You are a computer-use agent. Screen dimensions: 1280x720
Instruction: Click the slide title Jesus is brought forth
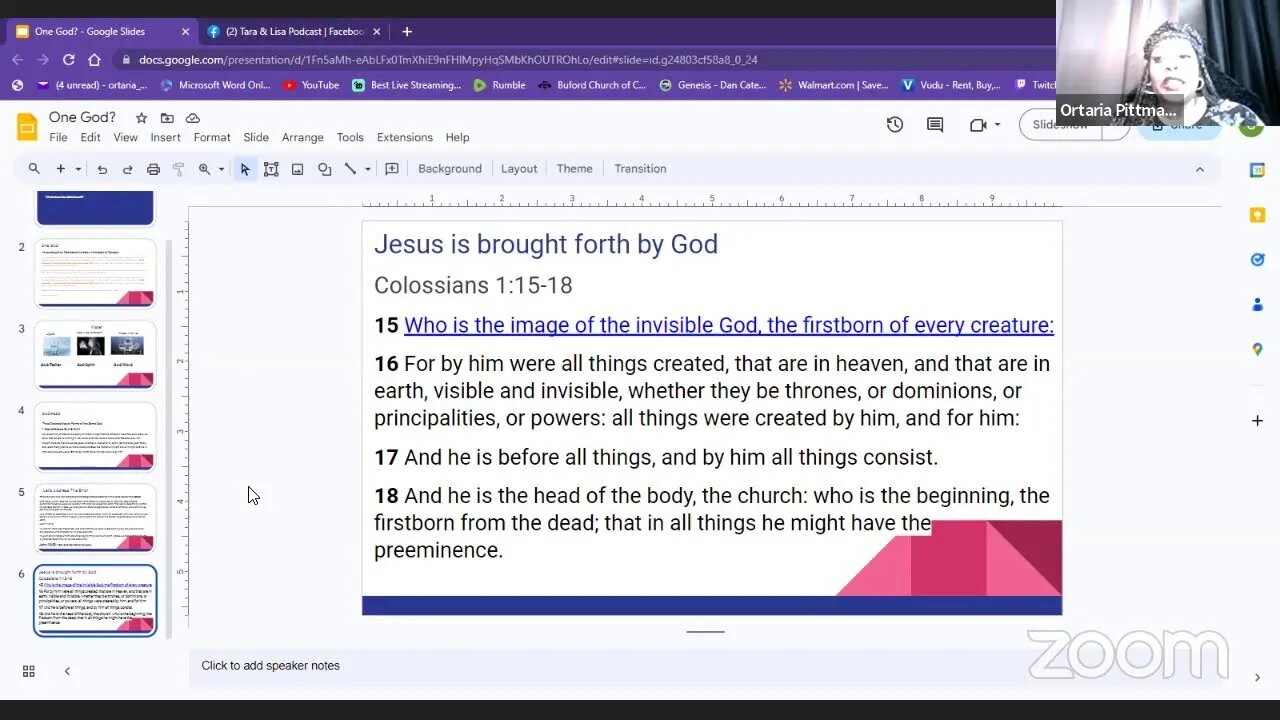click(x=546, y=244)
